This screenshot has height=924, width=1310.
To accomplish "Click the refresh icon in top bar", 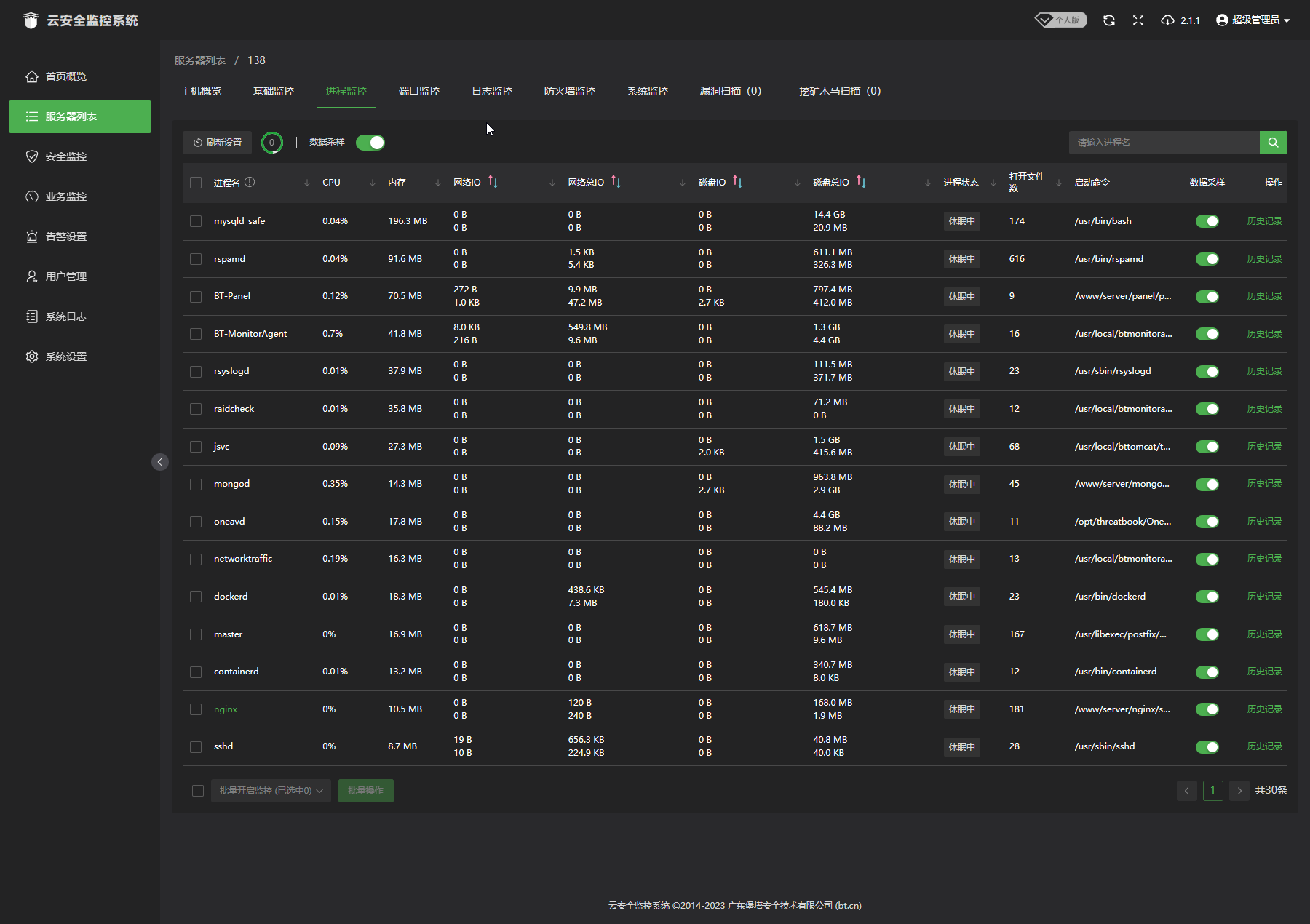I will (x=1108, y=20).
